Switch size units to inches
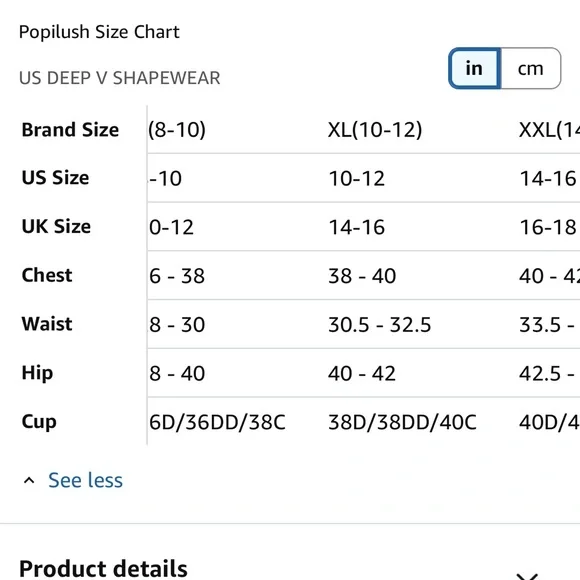Viewport: 580px width, 580px height. pyautogui.click(x=475, y=68)
